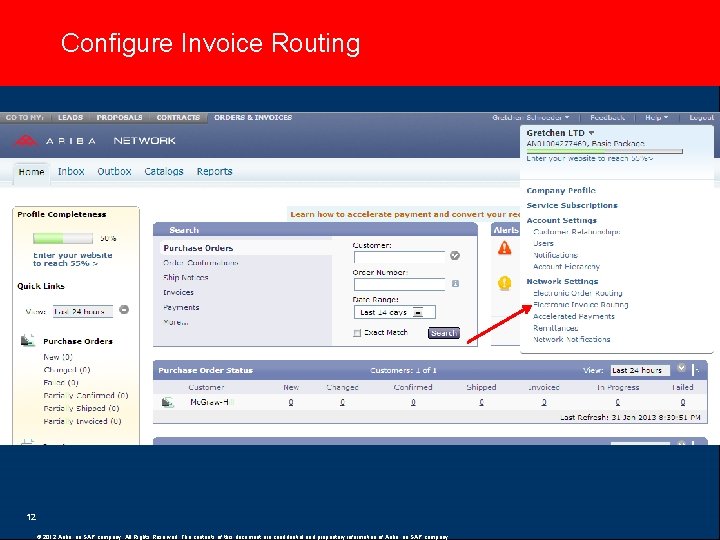Viewport: 720px width, 540px height.
Task: Click Partially Shipped (0) quick link
Action: 81,408
